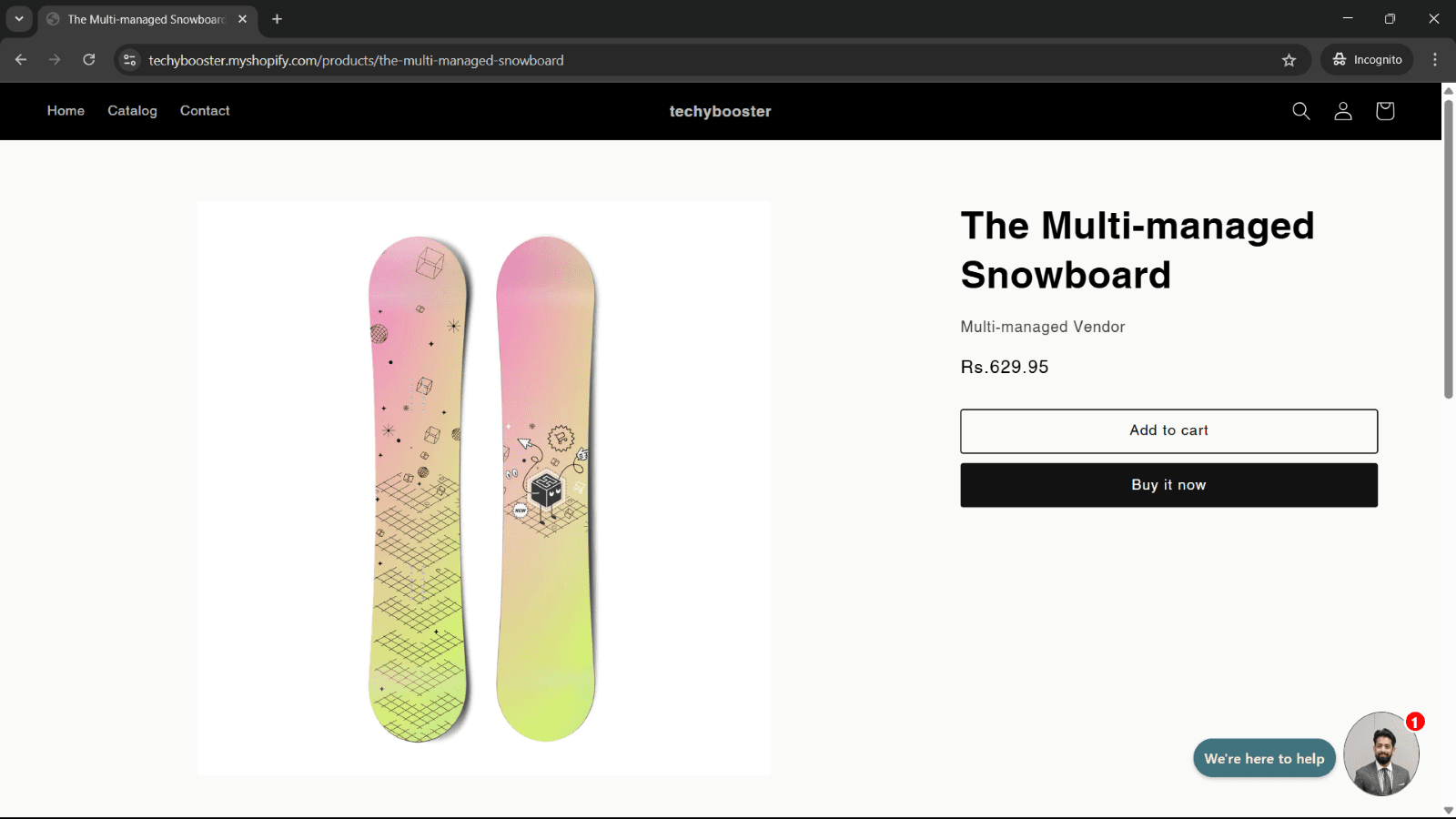Open the store search icon

pyautogui.click(x=1301, y=111)
